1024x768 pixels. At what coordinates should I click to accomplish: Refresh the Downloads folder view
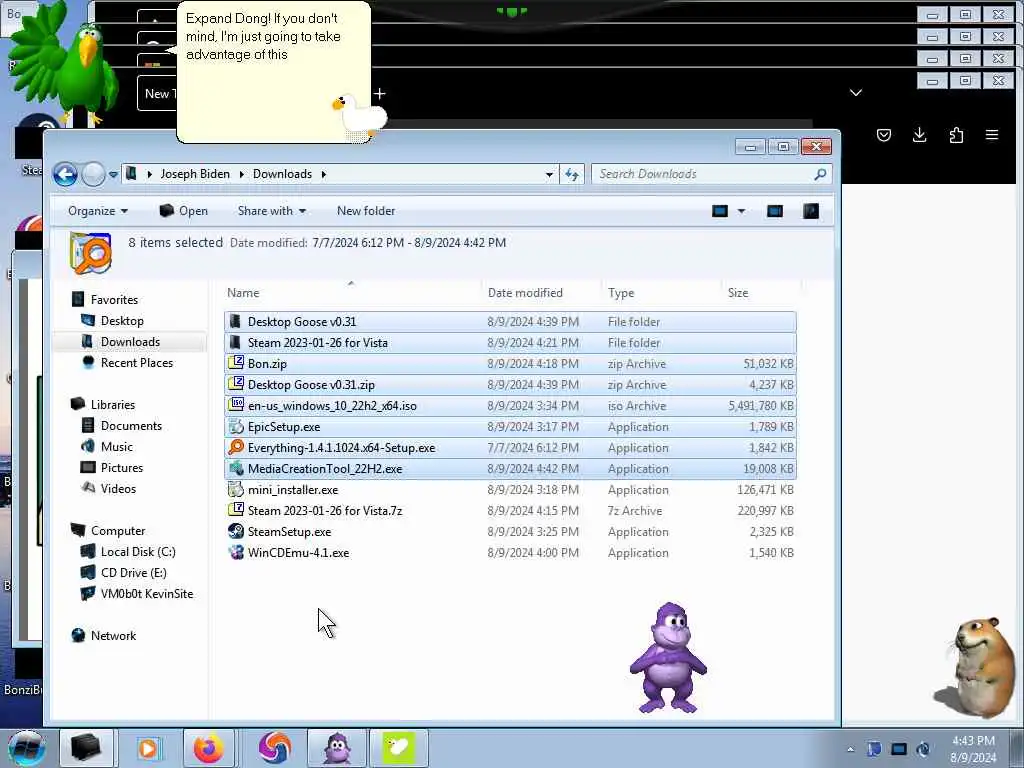(x=572, y=174)
